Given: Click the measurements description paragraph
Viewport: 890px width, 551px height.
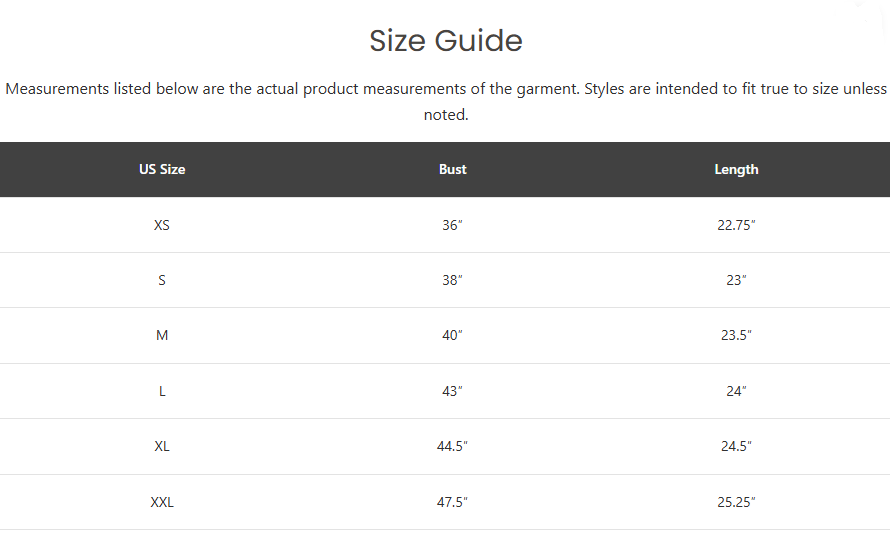Looking at the screenshot, I should [446, 102].
